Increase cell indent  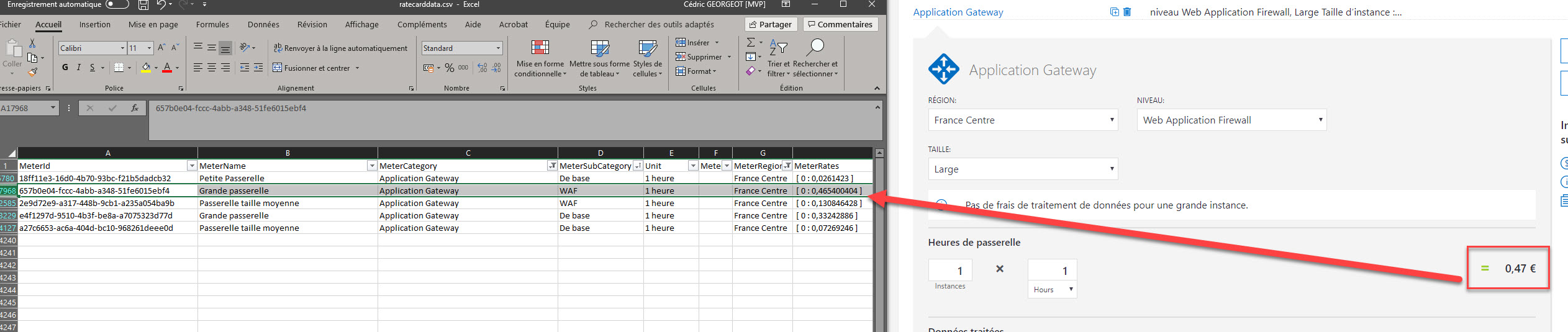pos(258,68)
